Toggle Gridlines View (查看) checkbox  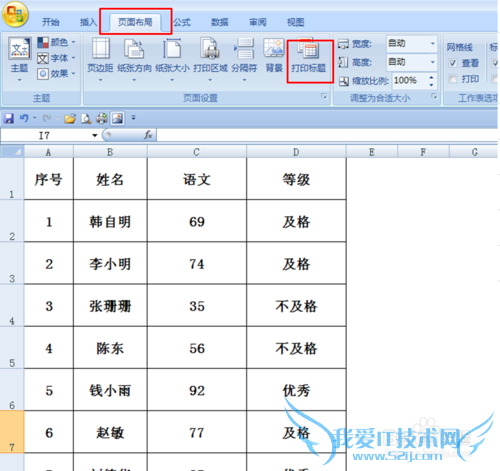pos(453,63)
